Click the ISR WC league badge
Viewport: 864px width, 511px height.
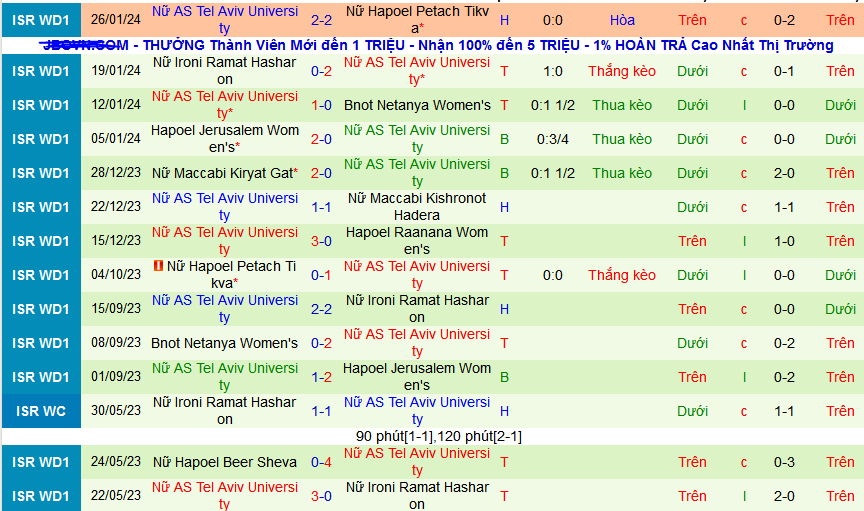point(41,411)
